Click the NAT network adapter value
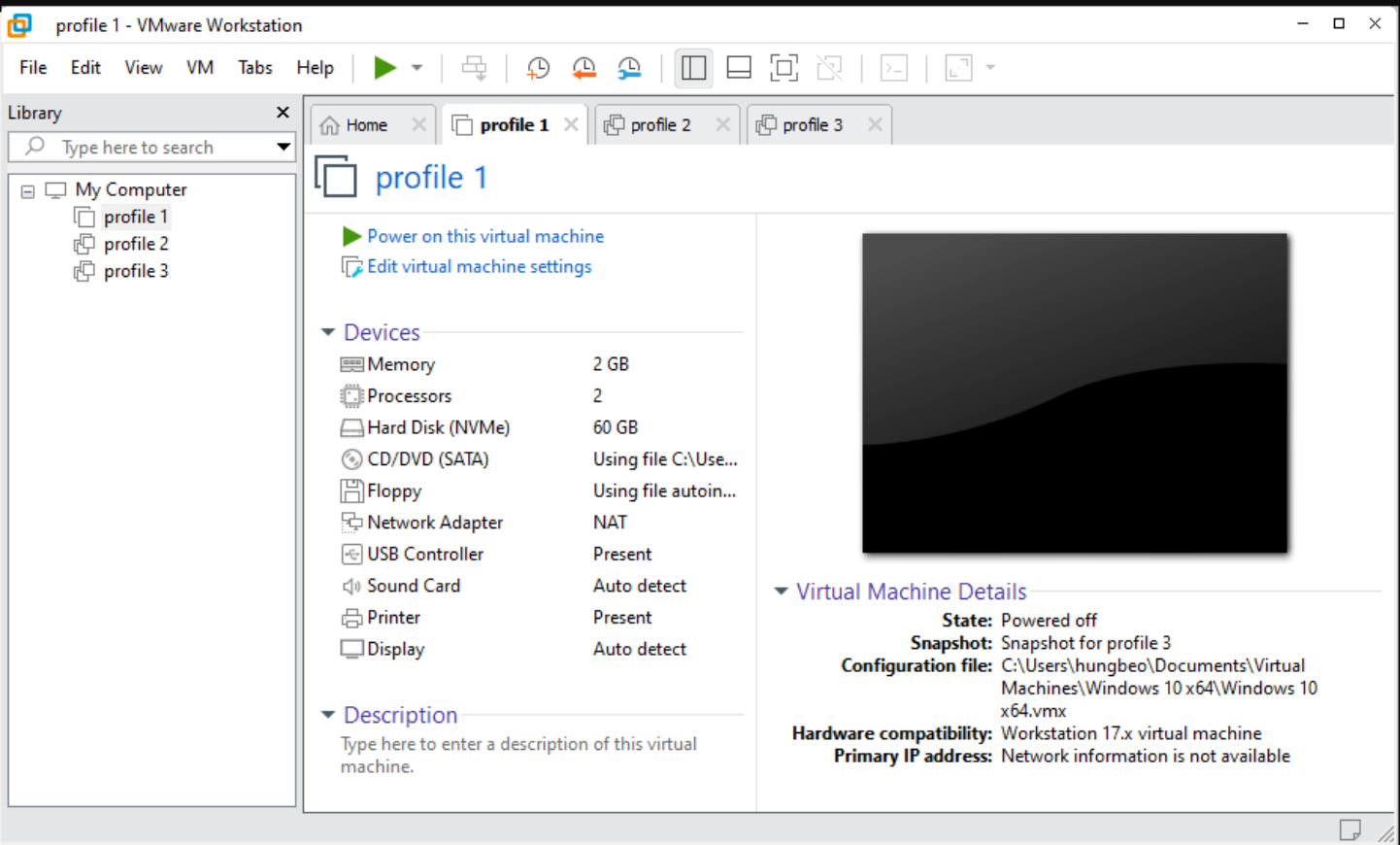Viewport: 1400px width, 845px height. click(x=610, y=523)
